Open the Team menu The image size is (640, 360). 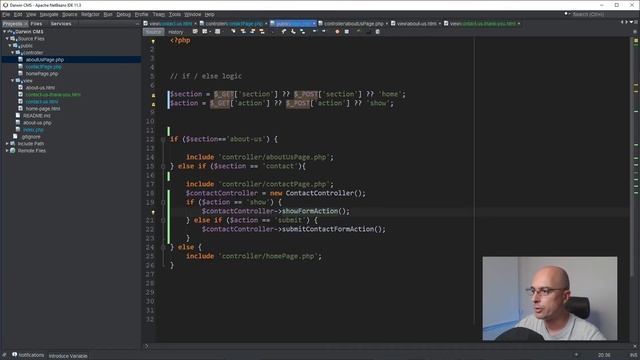click(159, 14)
